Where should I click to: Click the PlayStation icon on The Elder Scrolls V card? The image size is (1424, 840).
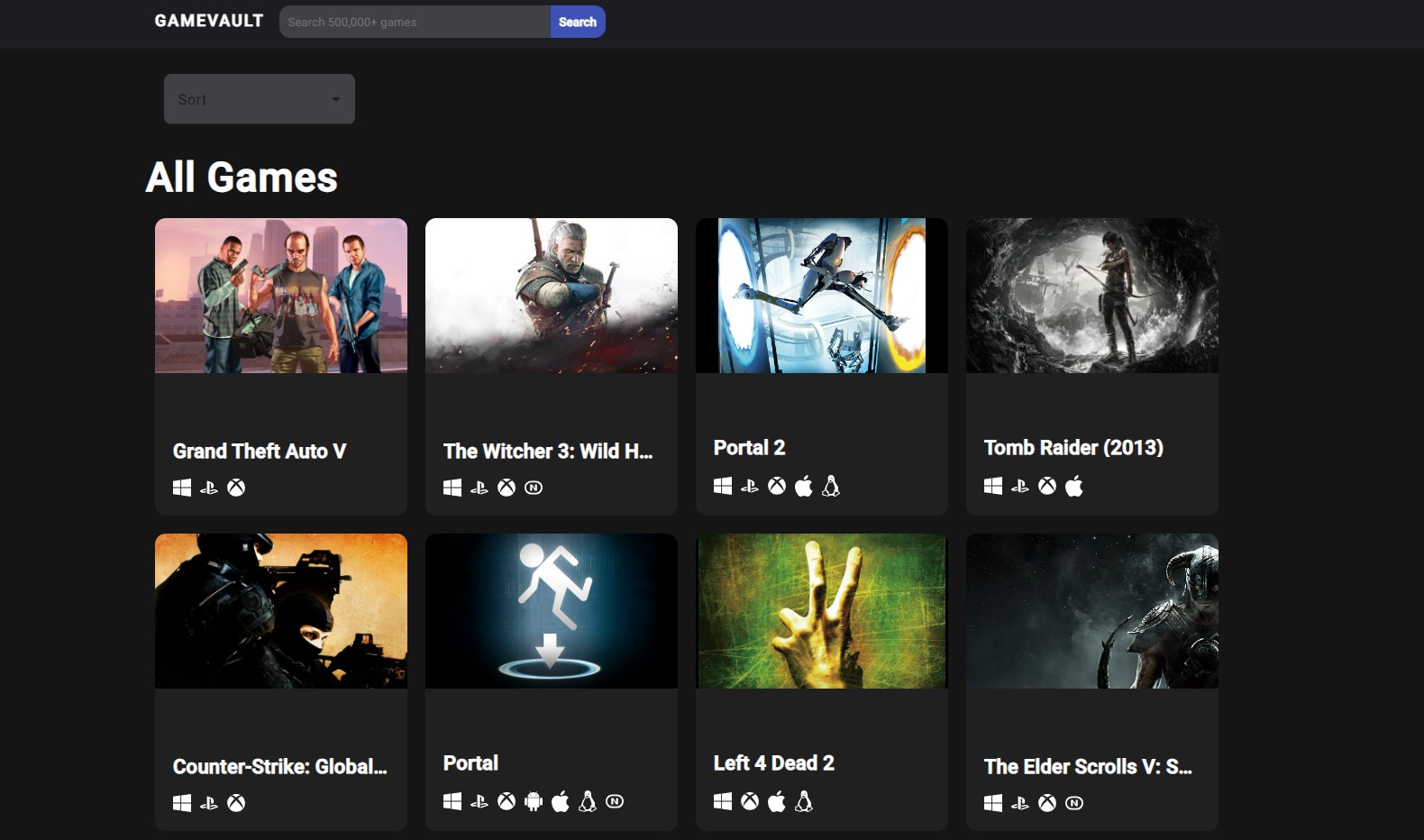1020,803
